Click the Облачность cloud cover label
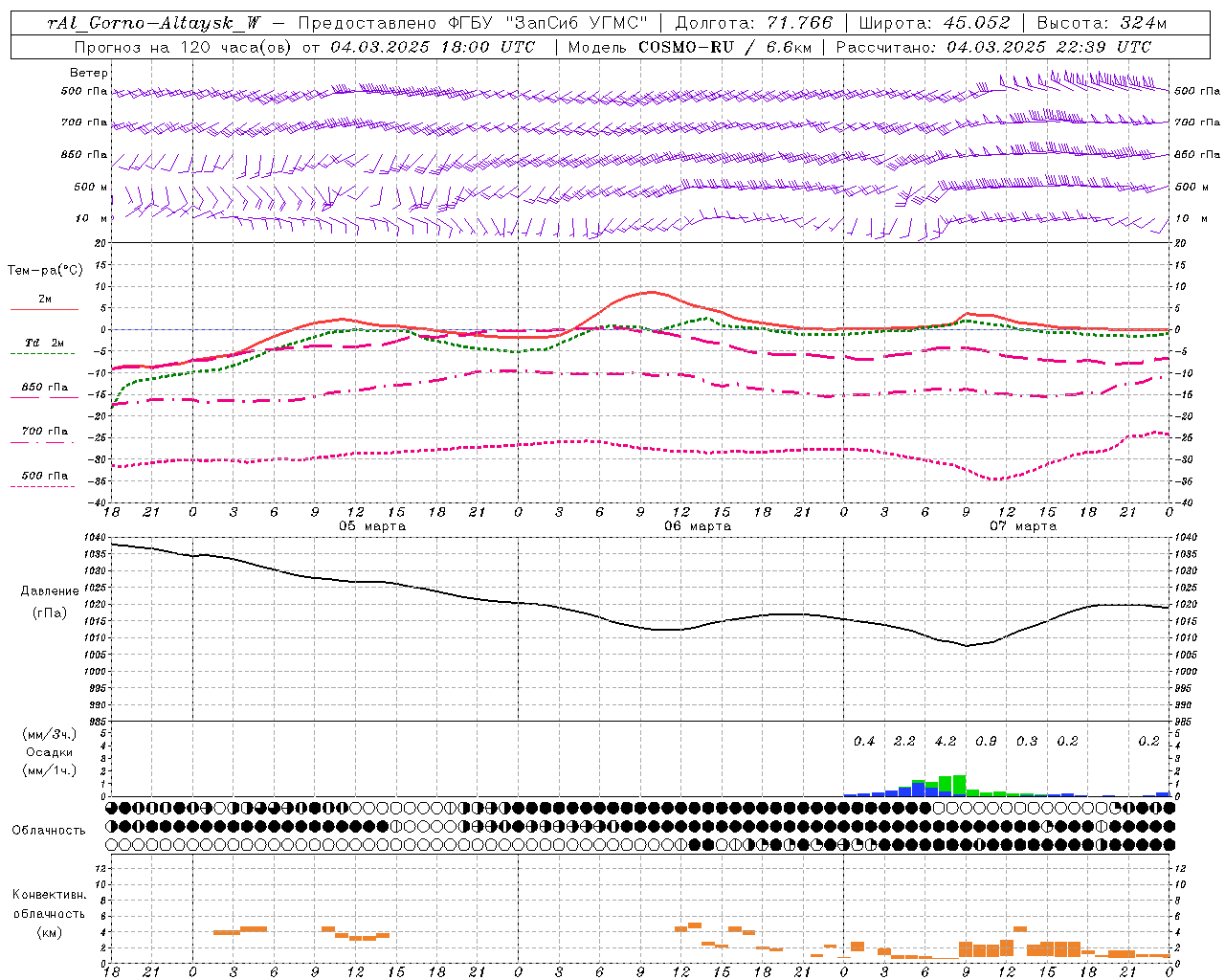Image resolution: width=1225 pixels, height=980 pixels. pyautogui.click(x=49, y=831)
